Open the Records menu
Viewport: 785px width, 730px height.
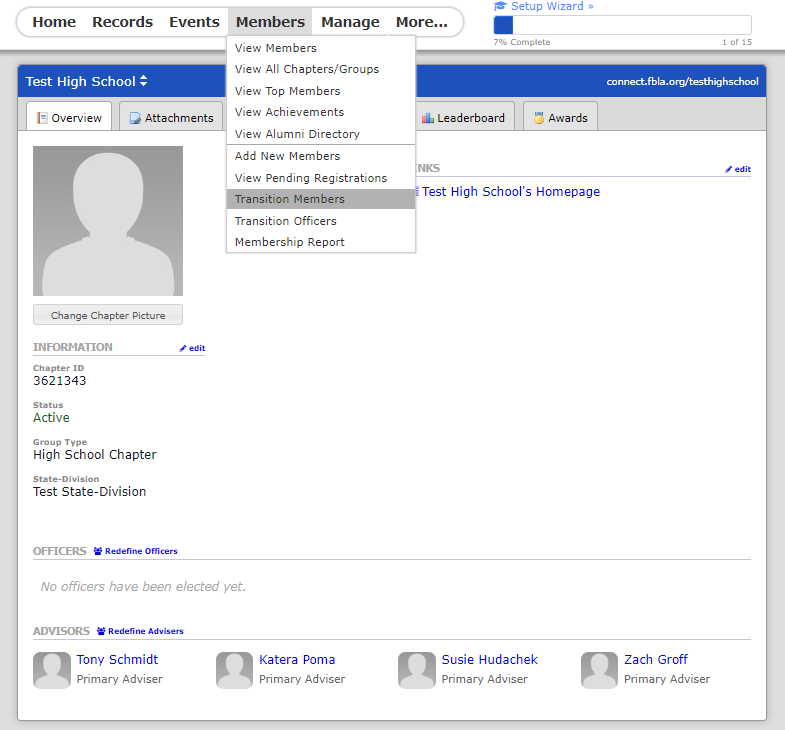pyautogui.click(x=122, y=22)
